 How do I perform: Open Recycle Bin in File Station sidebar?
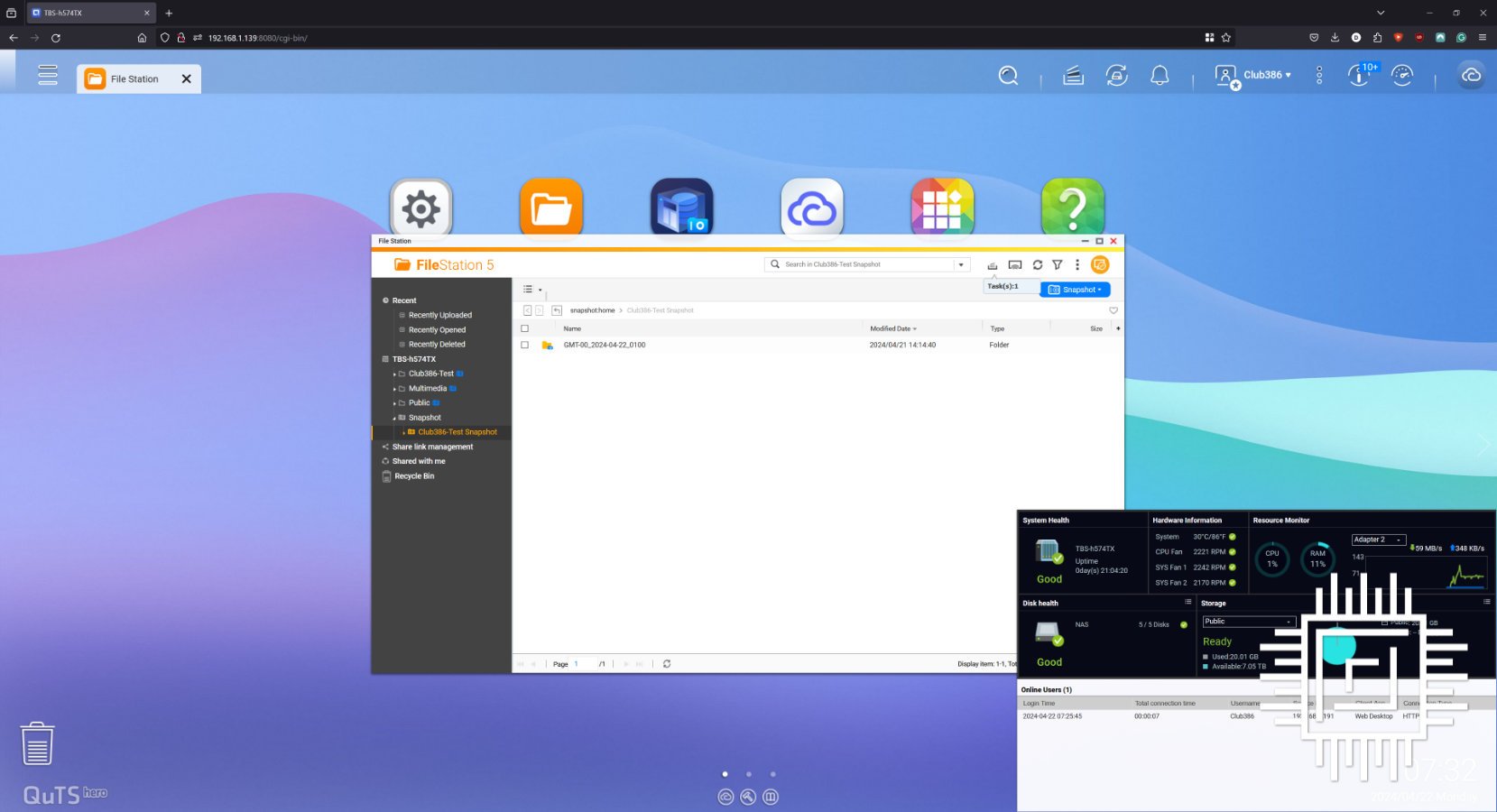pyautogui.click(x=414, y=476)
